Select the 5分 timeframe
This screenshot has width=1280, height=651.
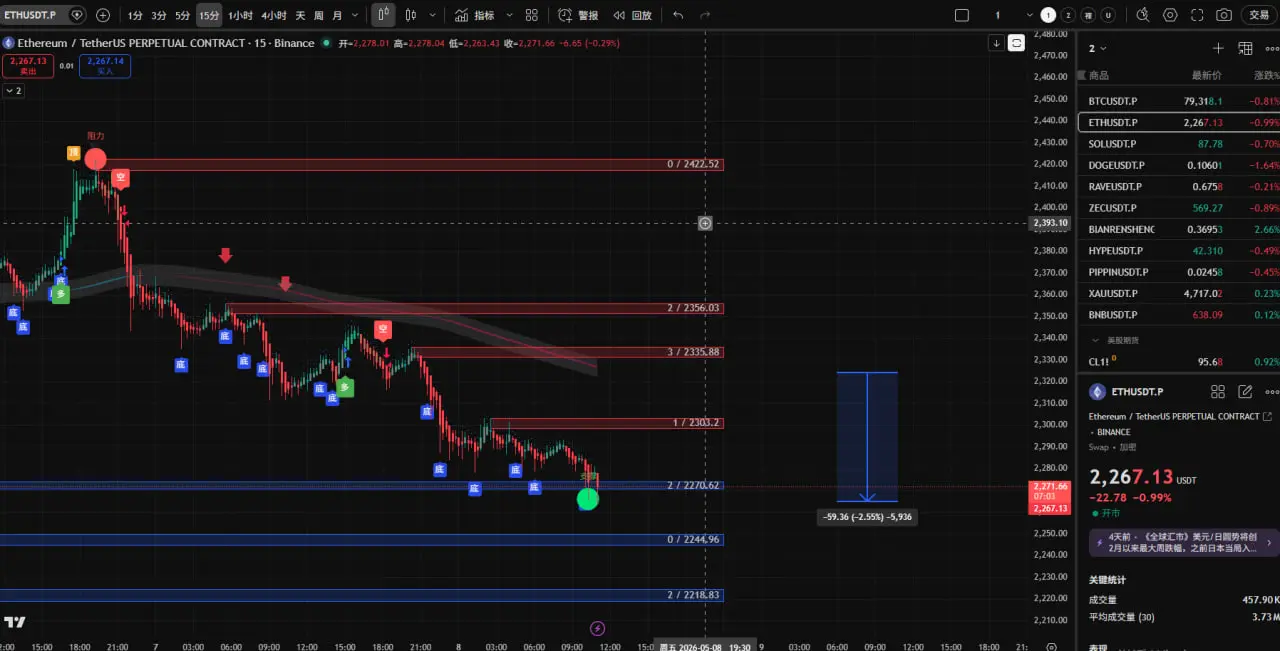coord(182,15)
